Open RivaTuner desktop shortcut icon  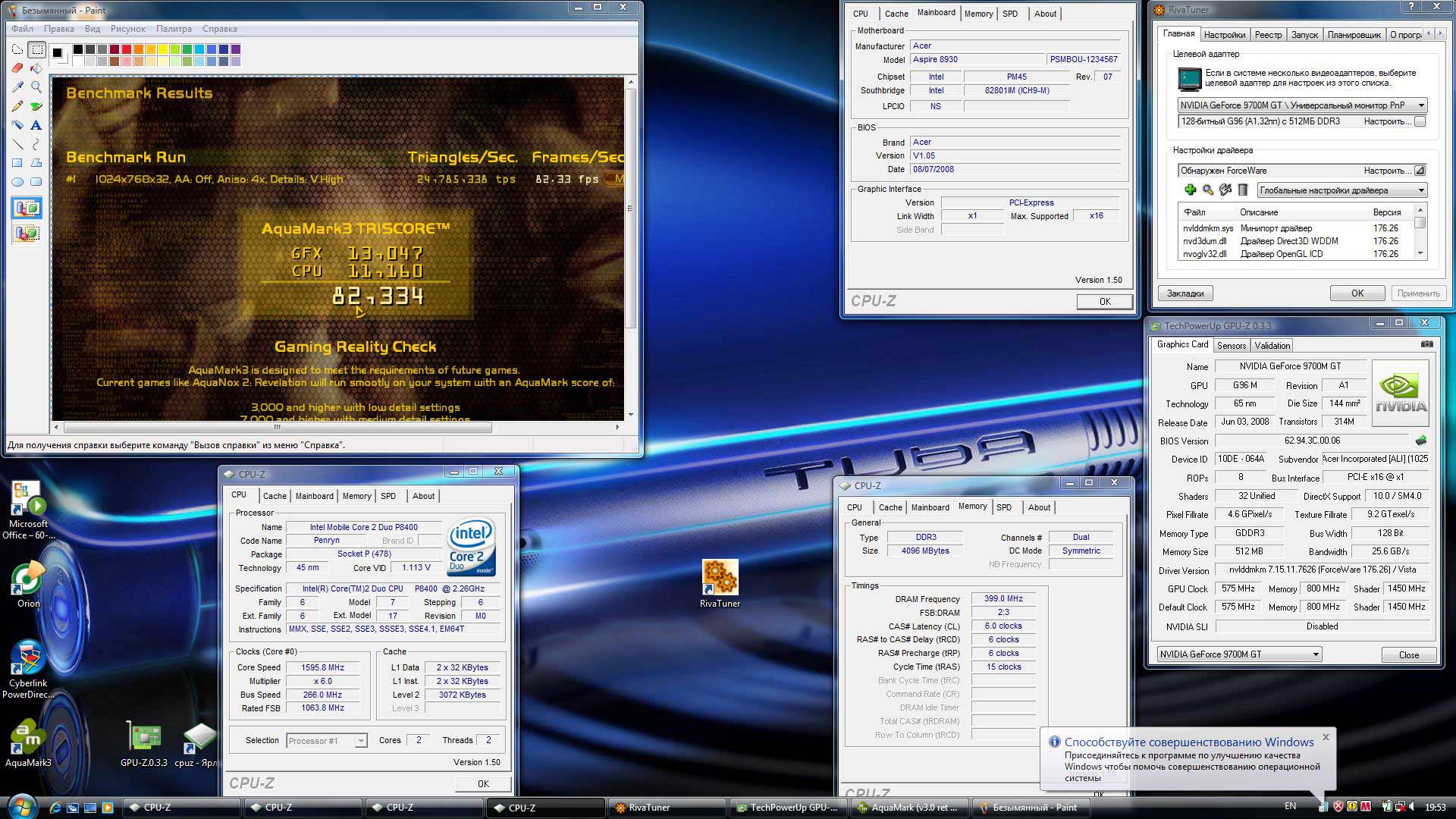pyautogui.click(x=720, y=585)
